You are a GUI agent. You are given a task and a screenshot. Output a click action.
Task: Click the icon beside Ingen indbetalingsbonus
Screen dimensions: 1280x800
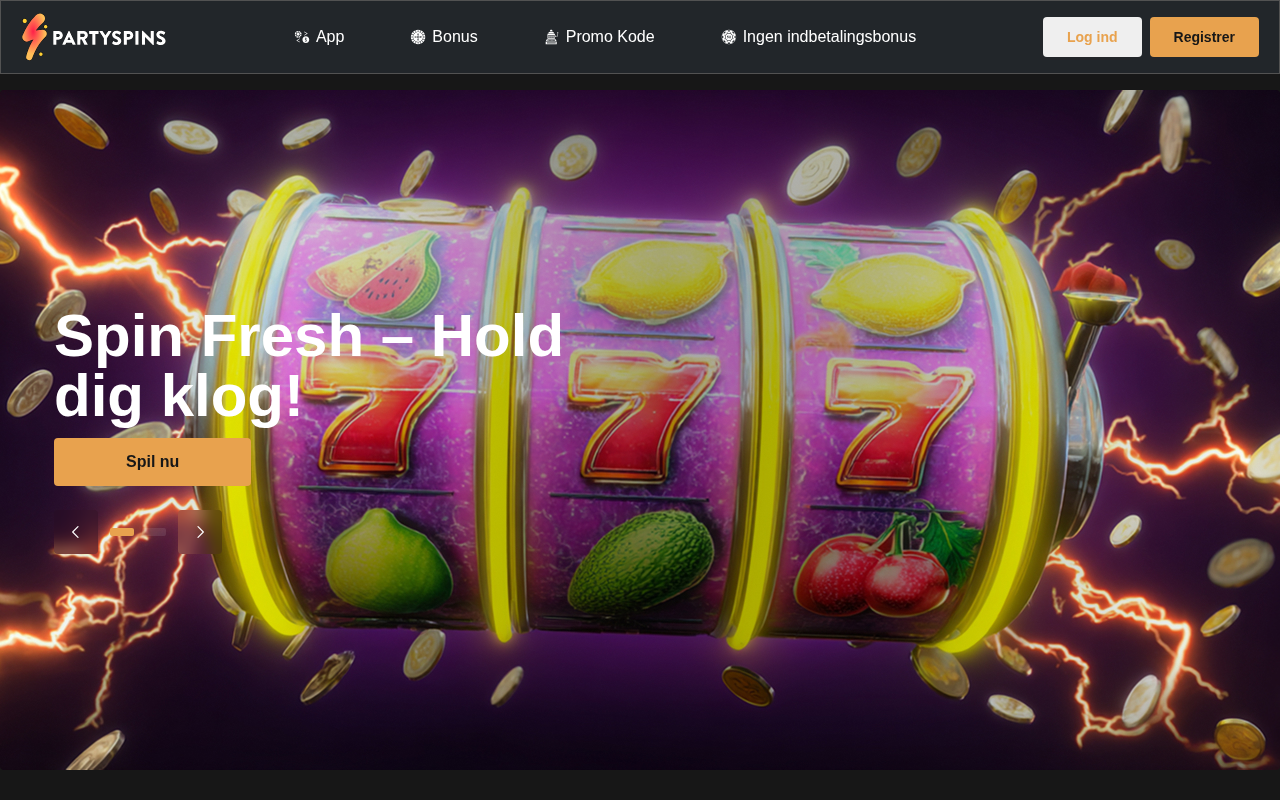click(729, 37)
